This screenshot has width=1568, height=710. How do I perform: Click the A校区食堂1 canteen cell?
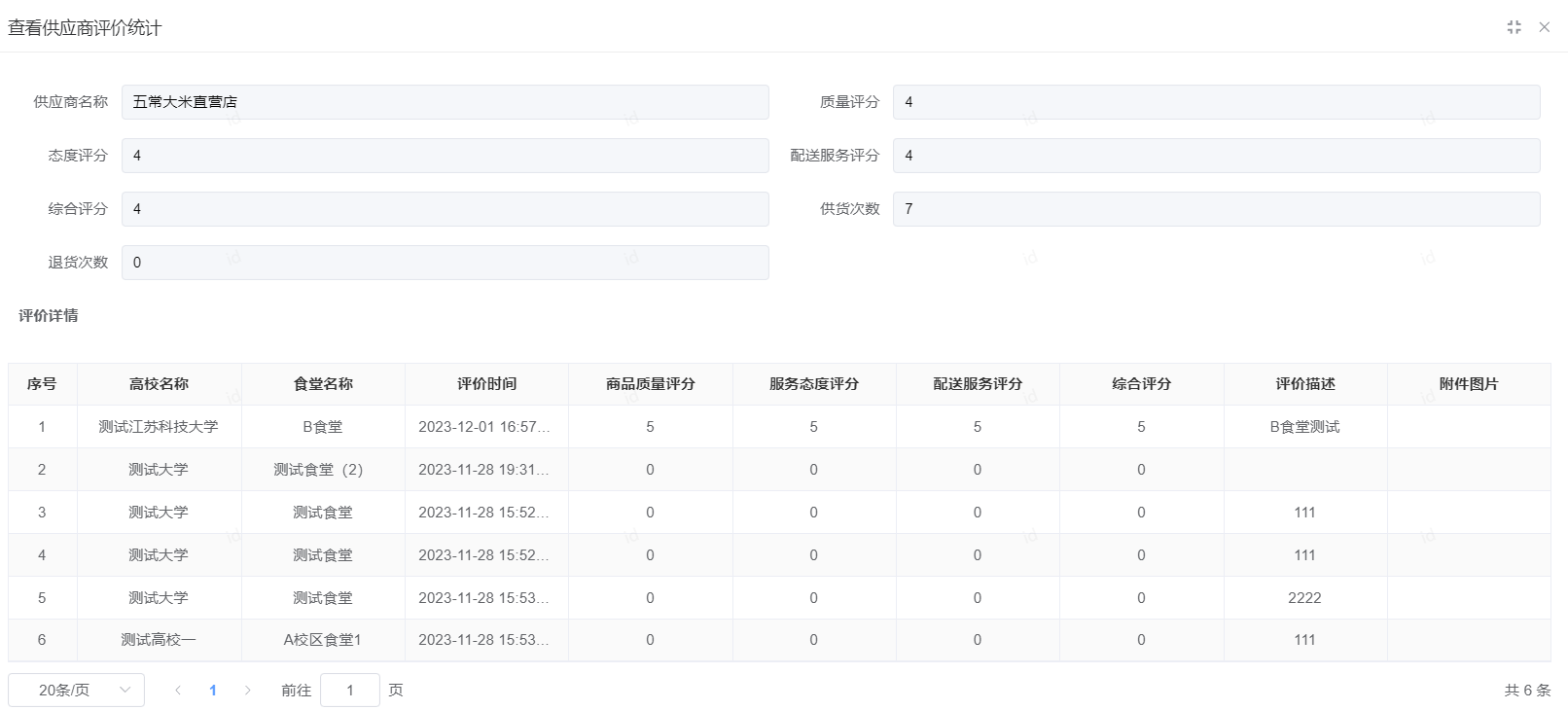[322, 640]
